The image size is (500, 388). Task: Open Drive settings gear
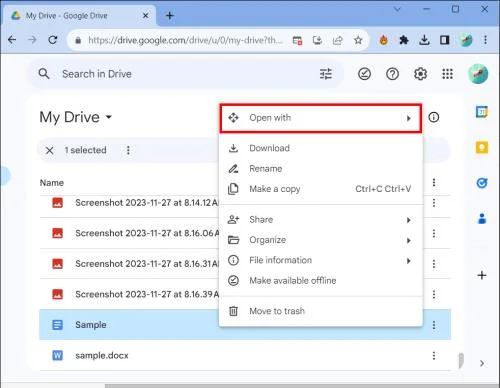[x=420, y=74]
